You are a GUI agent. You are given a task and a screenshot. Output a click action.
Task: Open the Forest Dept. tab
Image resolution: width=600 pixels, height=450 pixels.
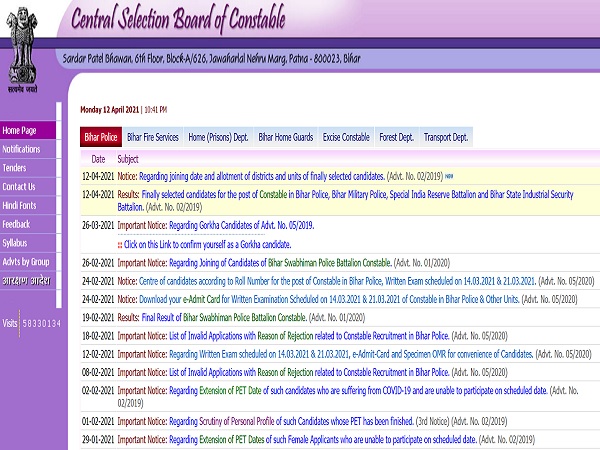click(397, 137)
